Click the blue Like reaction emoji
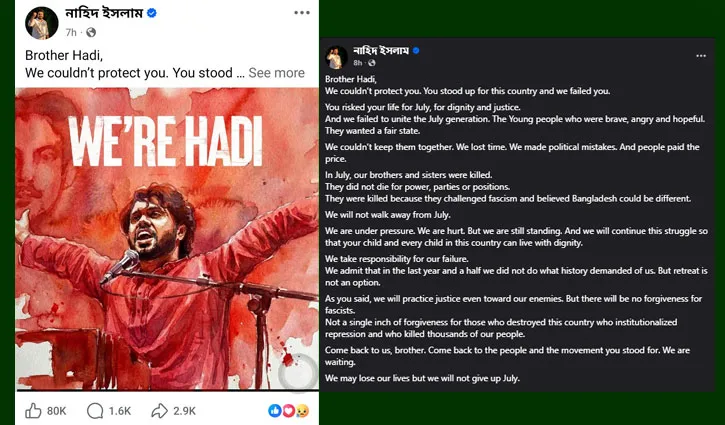Viewport: 725px width, 425px height. 275,411
